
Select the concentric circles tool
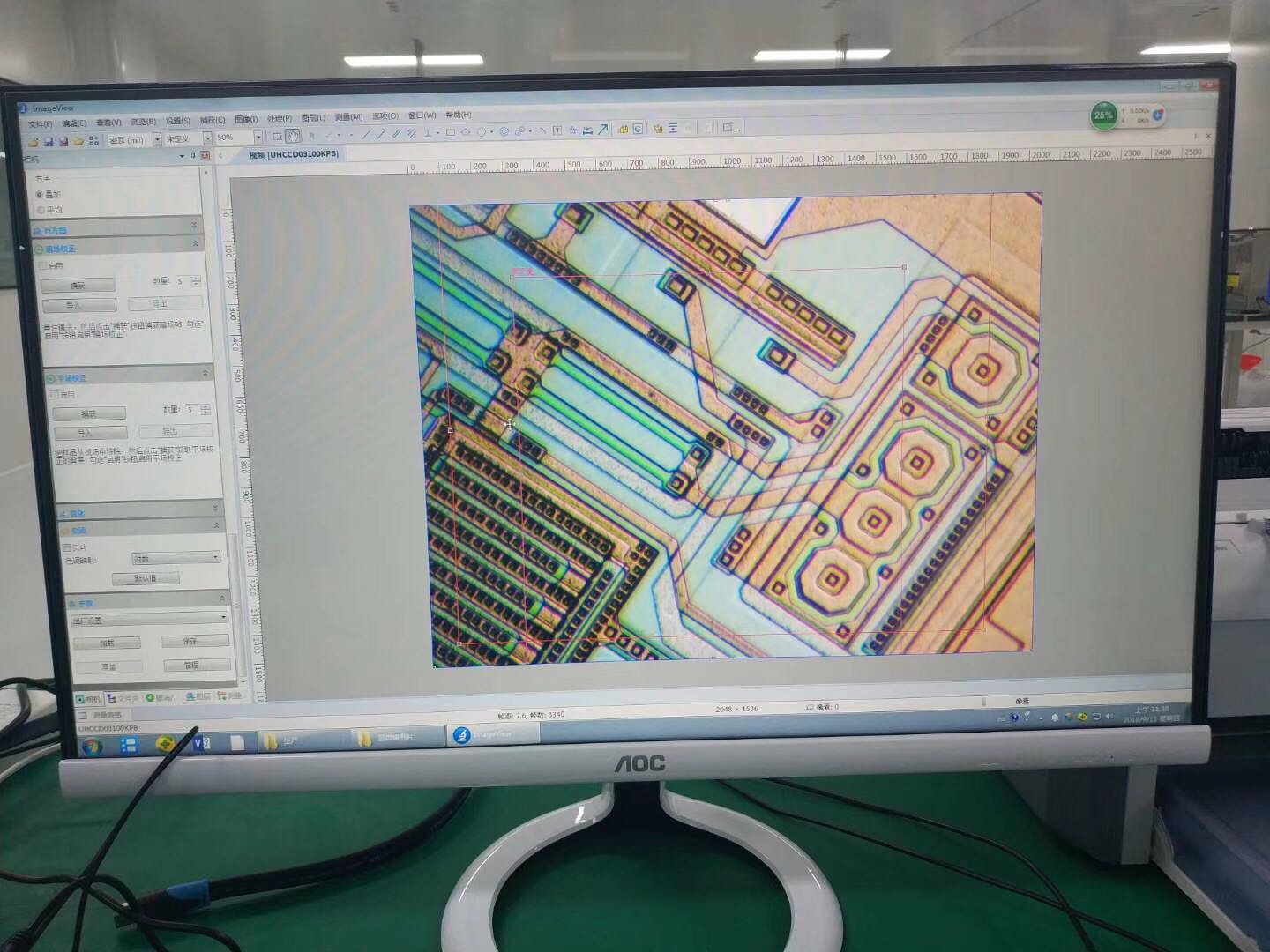point(504,131)
